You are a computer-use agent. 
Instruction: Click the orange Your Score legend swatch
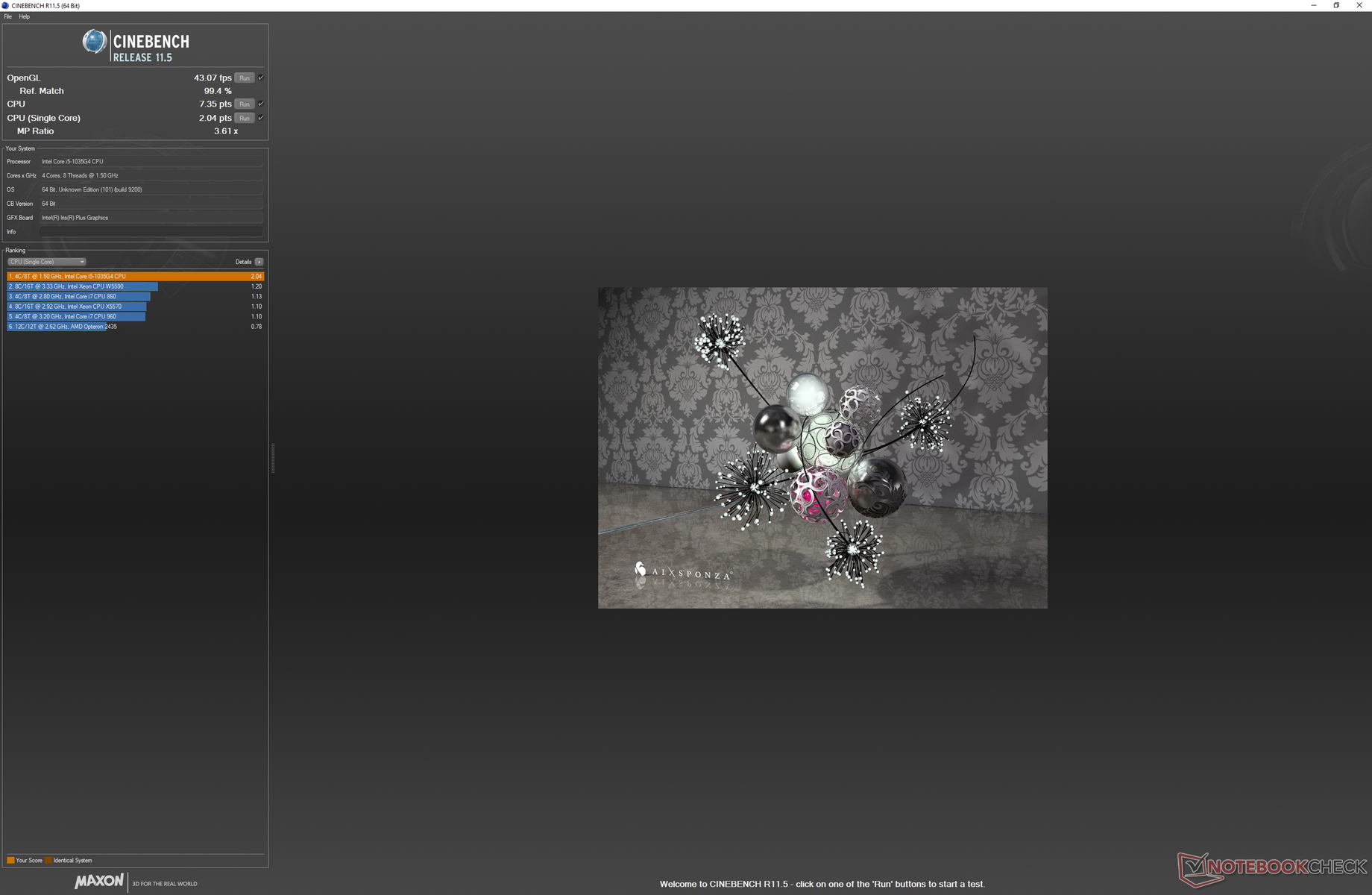10,861
